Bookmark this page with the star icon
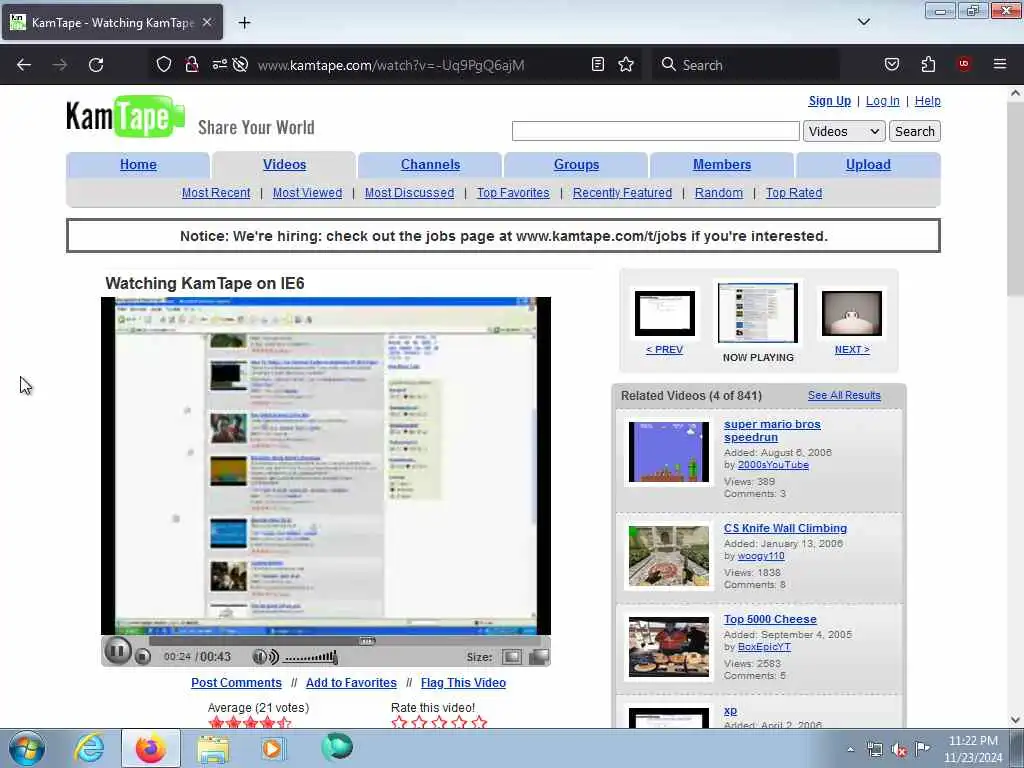This screenshot has height=768, width=1024. [x=626, y=64]
